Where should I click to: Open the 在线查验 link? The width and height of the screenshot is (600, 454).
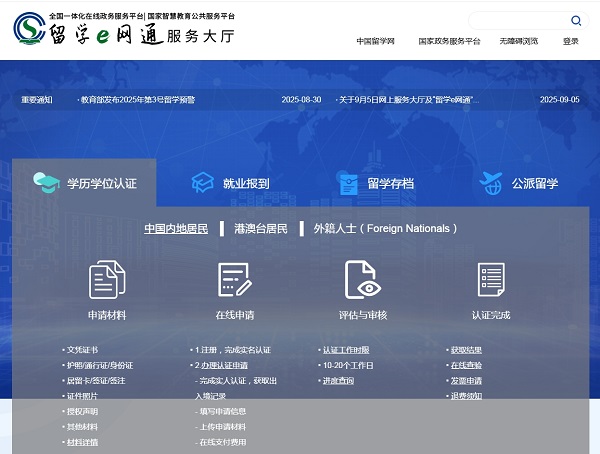tap(466, 365)
